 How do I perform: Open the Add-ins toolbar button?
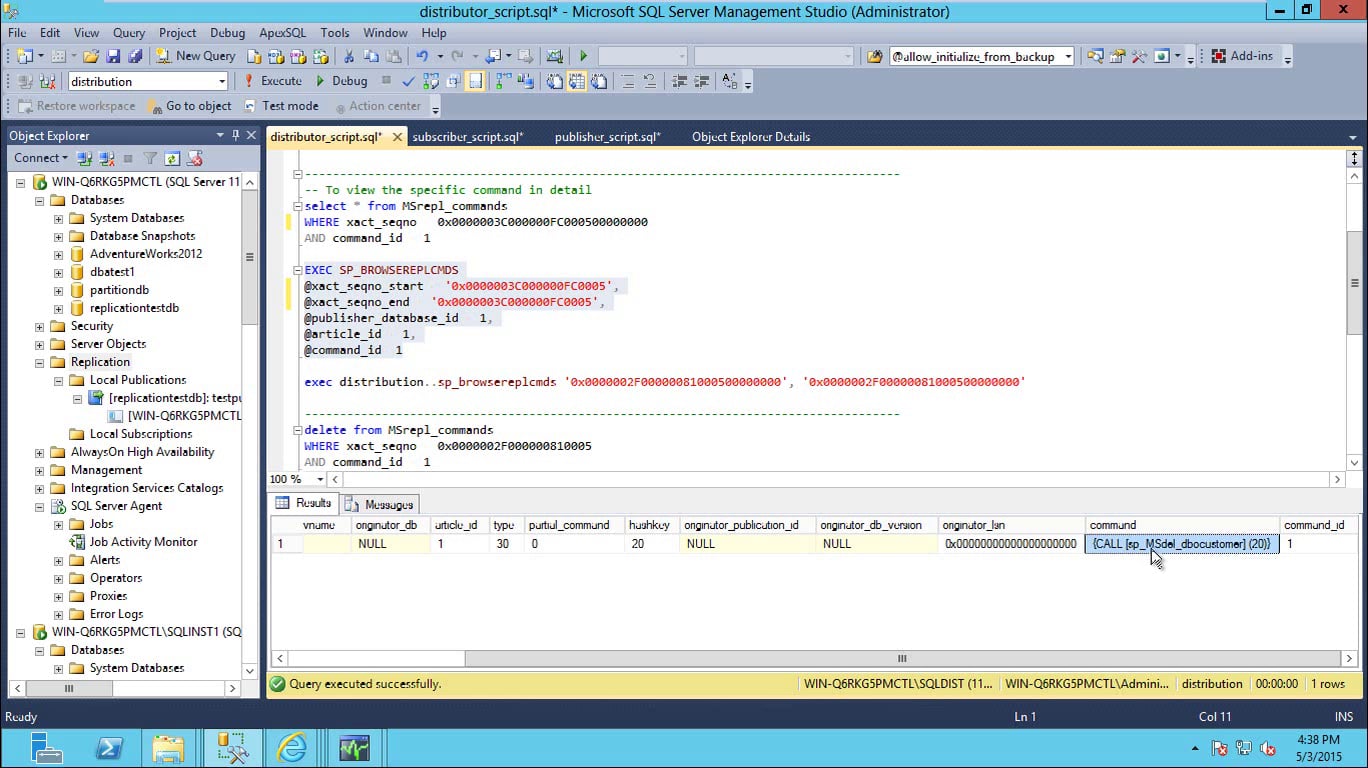click(x=1242, y=56)
